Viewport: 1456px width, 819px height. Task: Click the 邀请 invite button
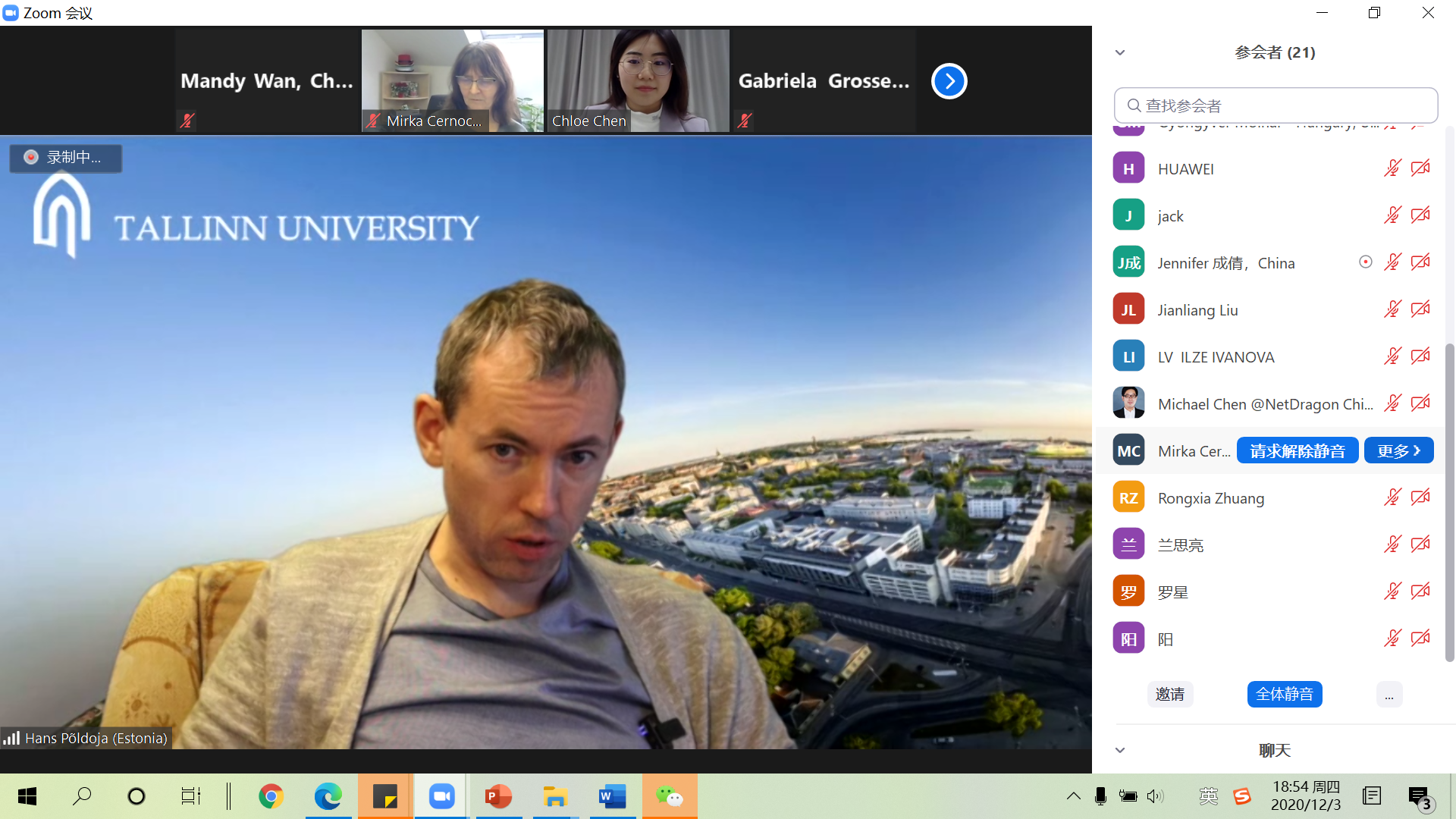1169,695
